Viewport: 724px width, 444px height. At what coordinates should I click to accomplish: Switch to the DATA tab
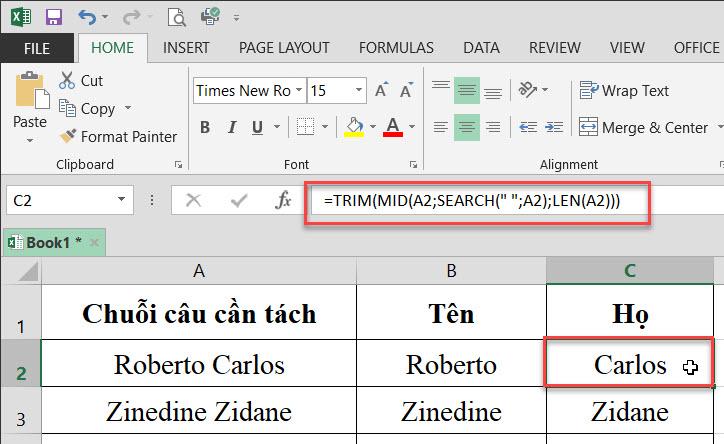[481, 48]
